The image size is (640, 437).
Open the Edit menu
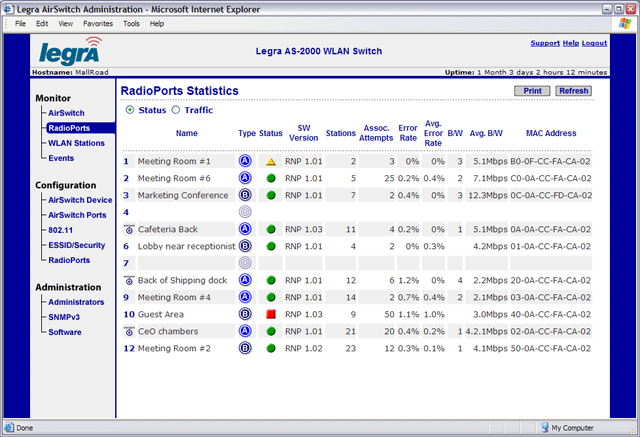(42, 24)
